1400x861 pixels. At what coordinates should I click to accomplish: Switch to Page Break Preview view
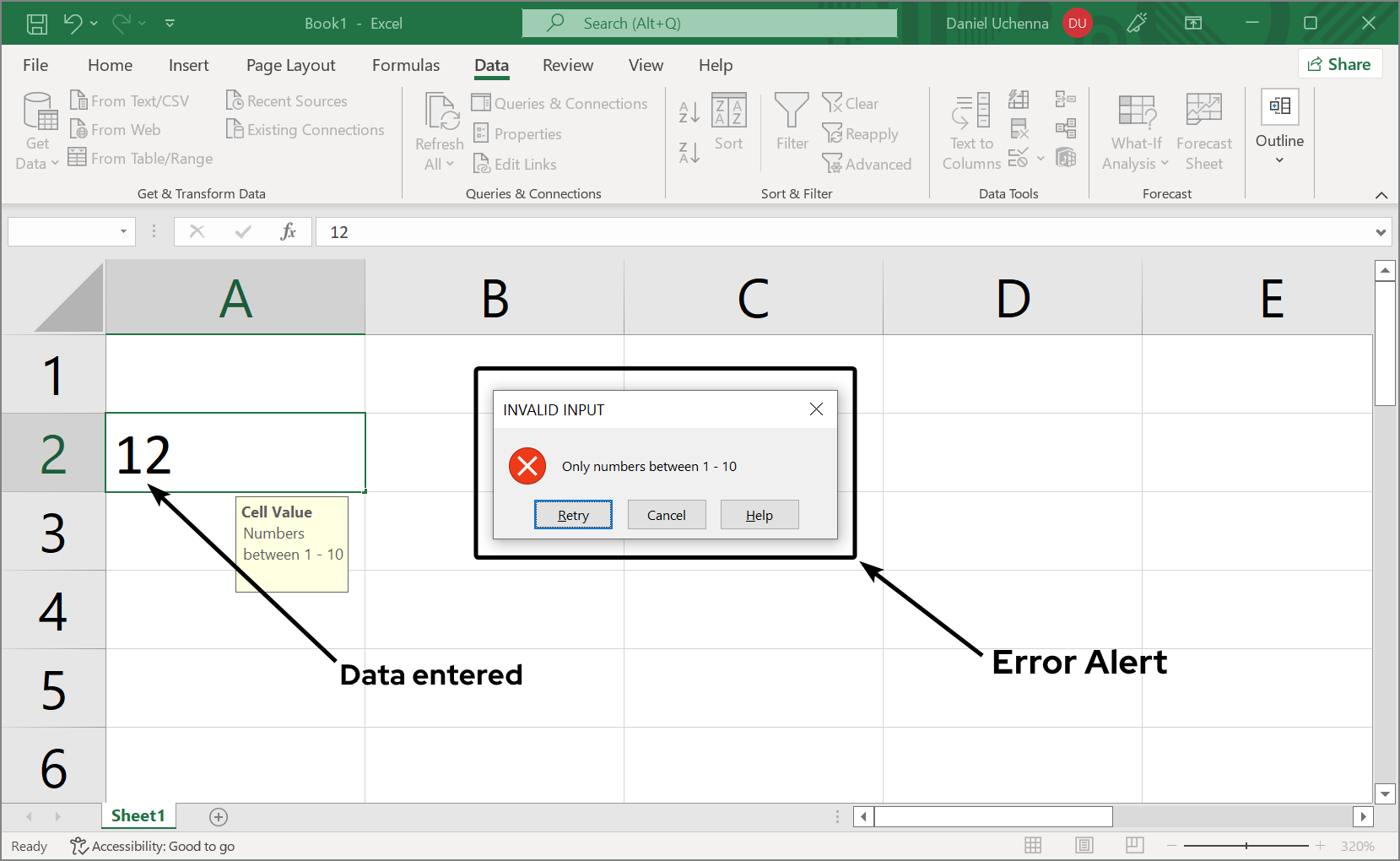click(x=1134, y=845)
